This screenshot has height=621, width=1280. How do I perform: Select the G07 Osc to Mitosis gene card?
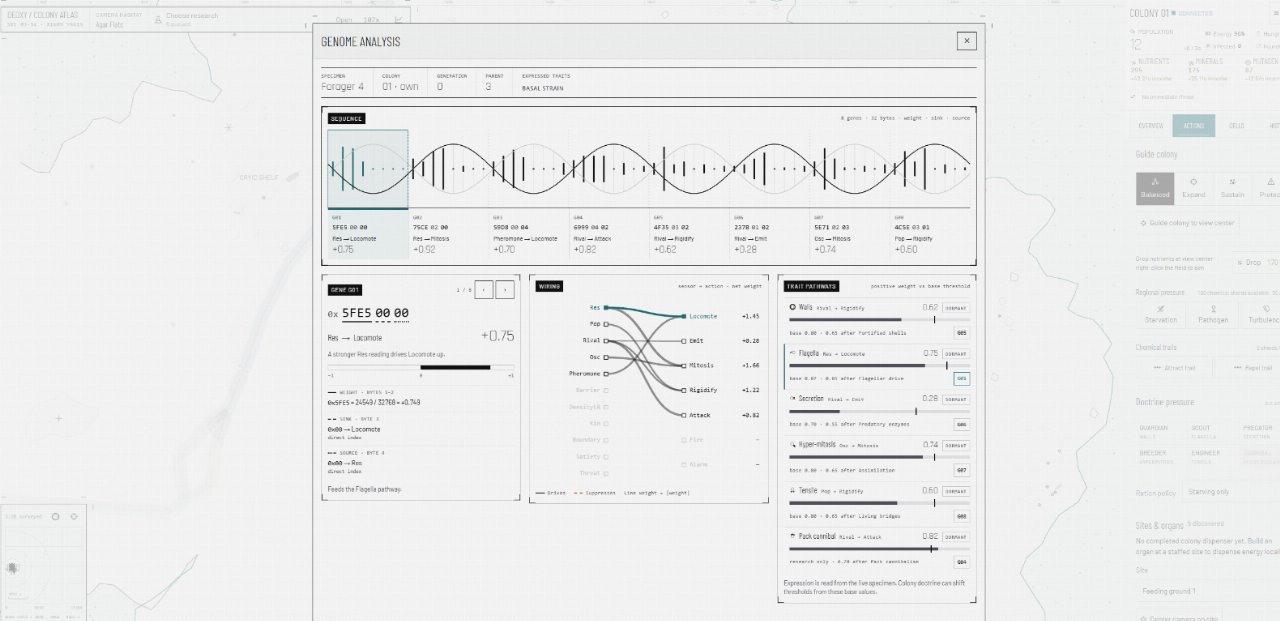848,236
